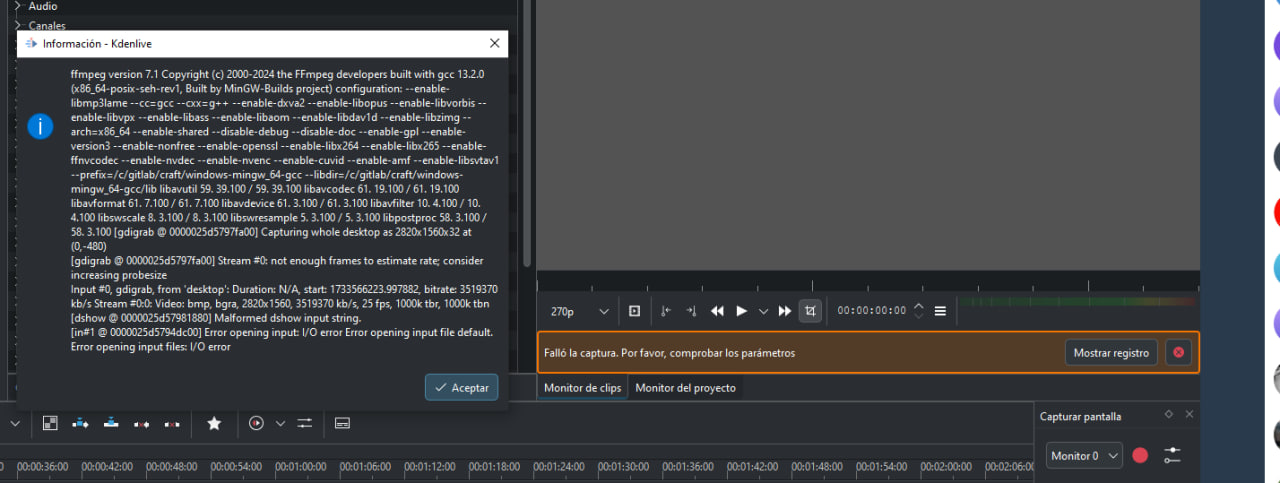Viewport: 1280px width, 483px height.
Task: Click timeline ruler at 00:01:30:00
Action: (623, 466)
